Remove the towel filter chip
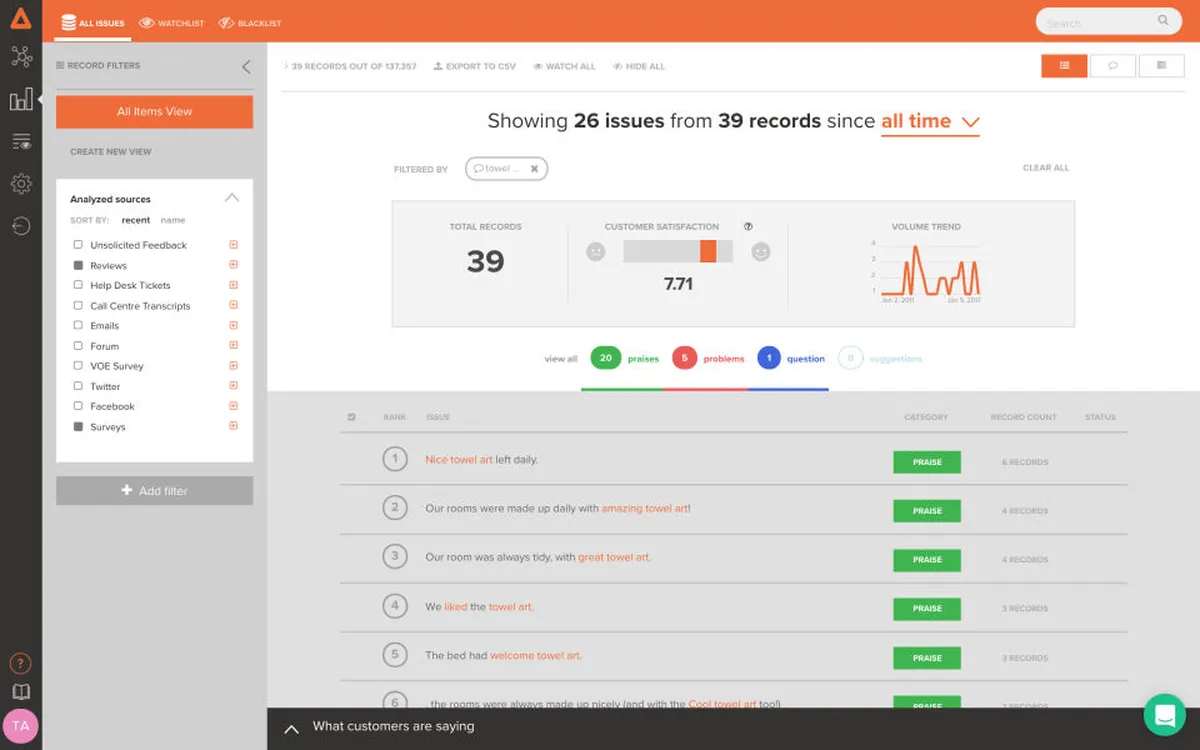The image size is (1200, 750). coord(534,169)
